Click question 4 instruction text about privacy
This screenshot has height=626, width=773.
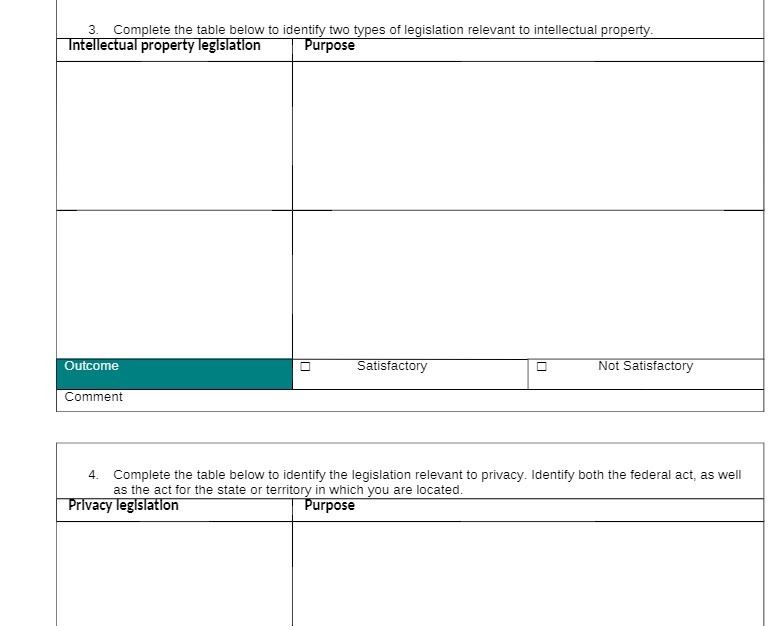click(x=427, y=482)
